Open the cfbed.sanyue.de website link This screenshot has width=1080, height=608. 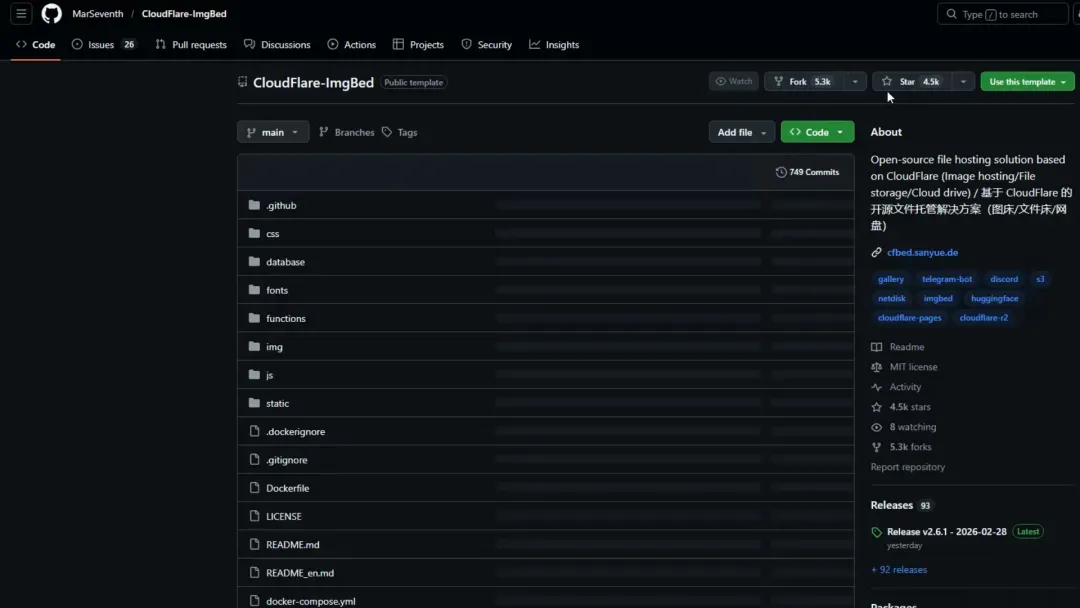(x=922, y=253)
